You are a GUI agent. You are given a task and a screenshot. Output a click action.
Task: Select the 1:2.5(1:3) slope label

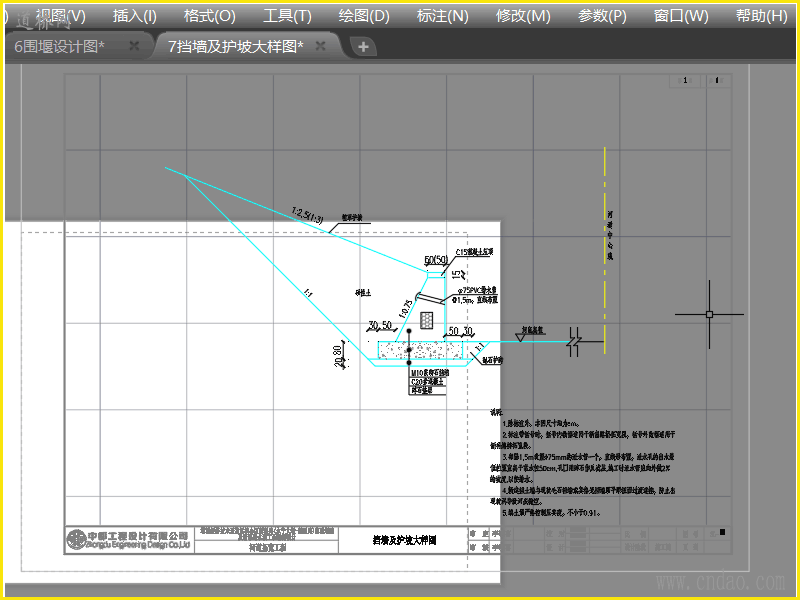tap(307, 215)
